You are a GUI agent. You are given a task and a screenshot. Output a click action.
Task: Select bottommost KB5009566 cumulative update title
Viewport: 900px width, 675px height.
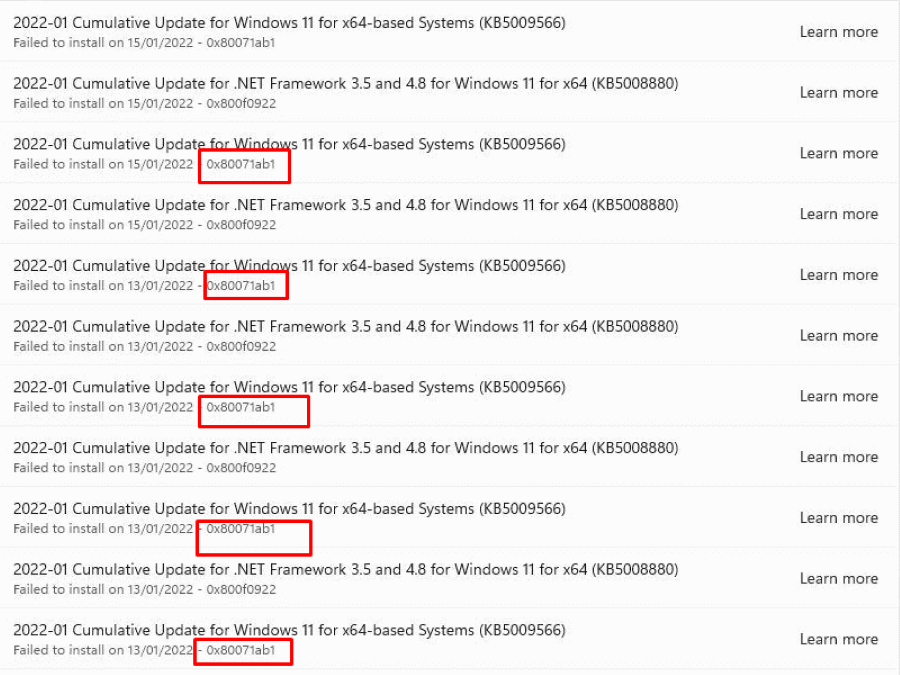[x=289, y=630]
